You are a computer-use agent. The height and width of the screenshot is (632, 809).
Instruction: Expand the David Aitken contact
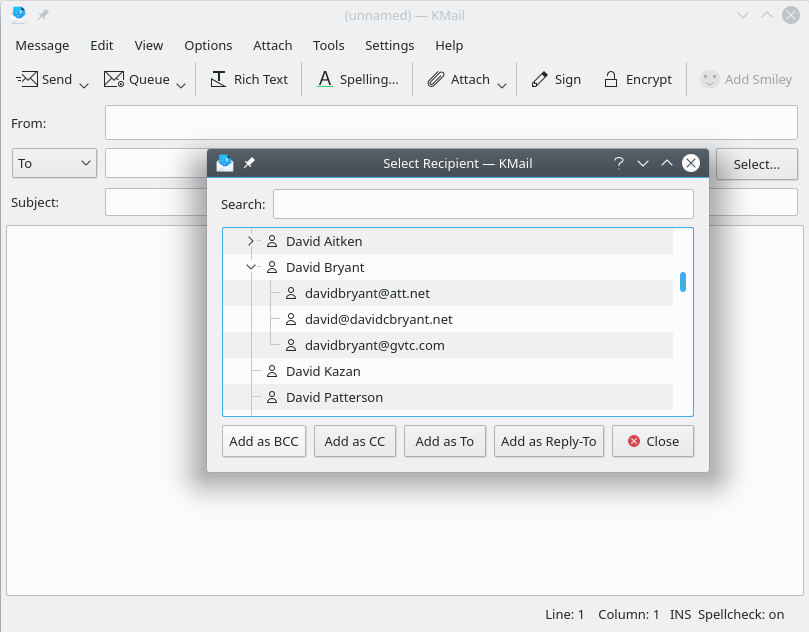(x=251, y=241)
